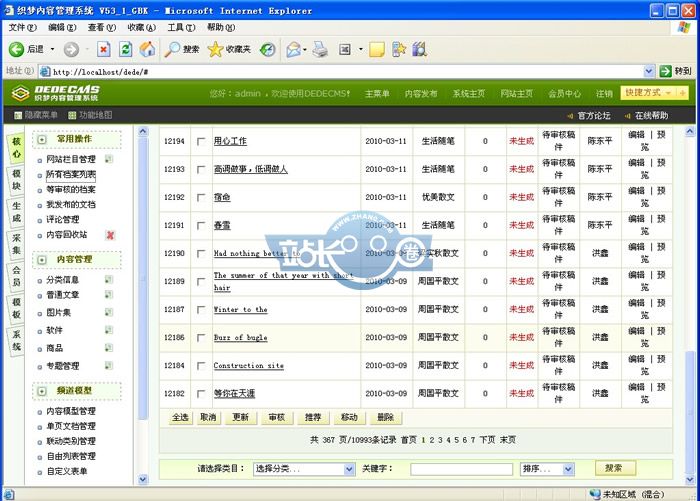Check the box for article 12194 用心工作
The image size is (700, 501).
pos(201,141)
